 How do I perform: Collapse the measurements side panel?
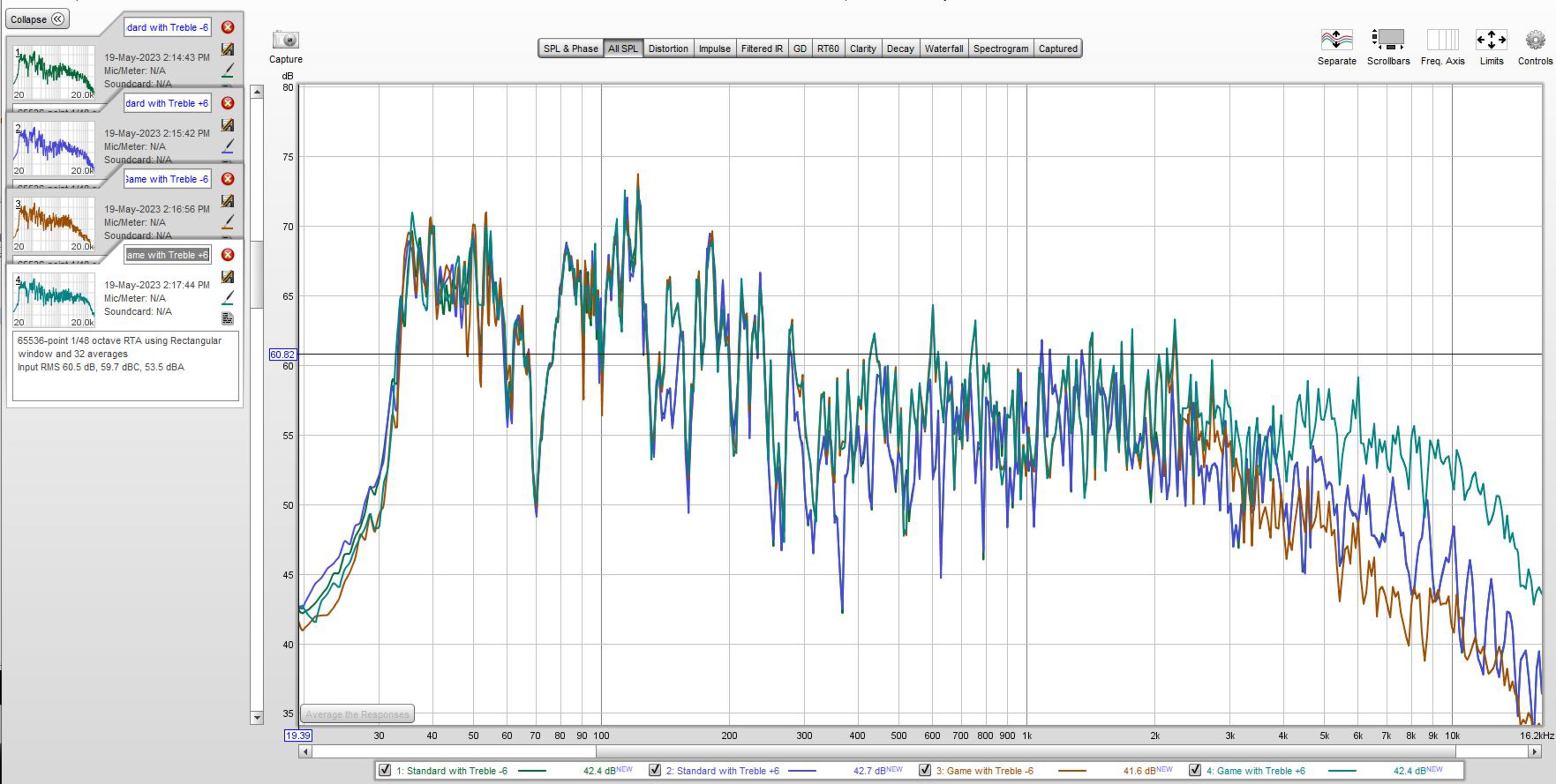pyautogui.click(x=37, y=19)
